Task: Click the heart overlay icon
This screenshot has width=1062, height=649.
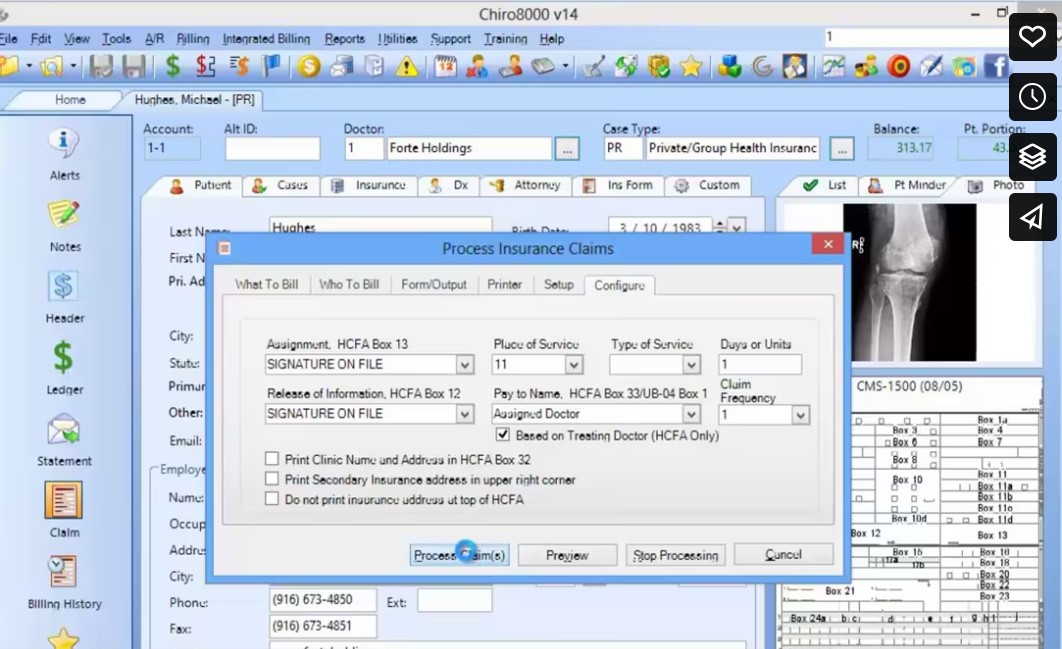Action: coord(1032,36)
